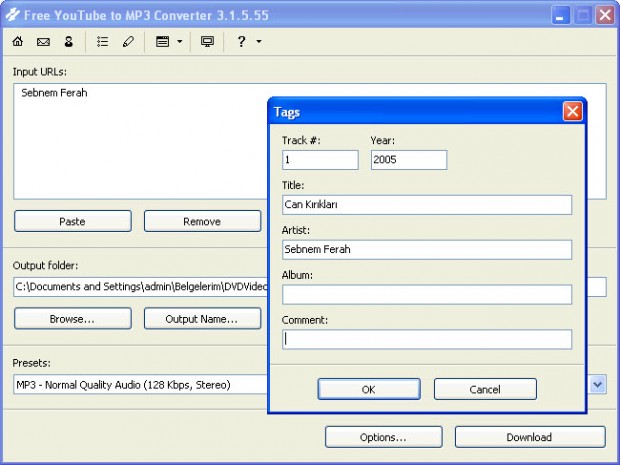Close the Tags dialog with X
620x465 pixels.
point(573,112)
